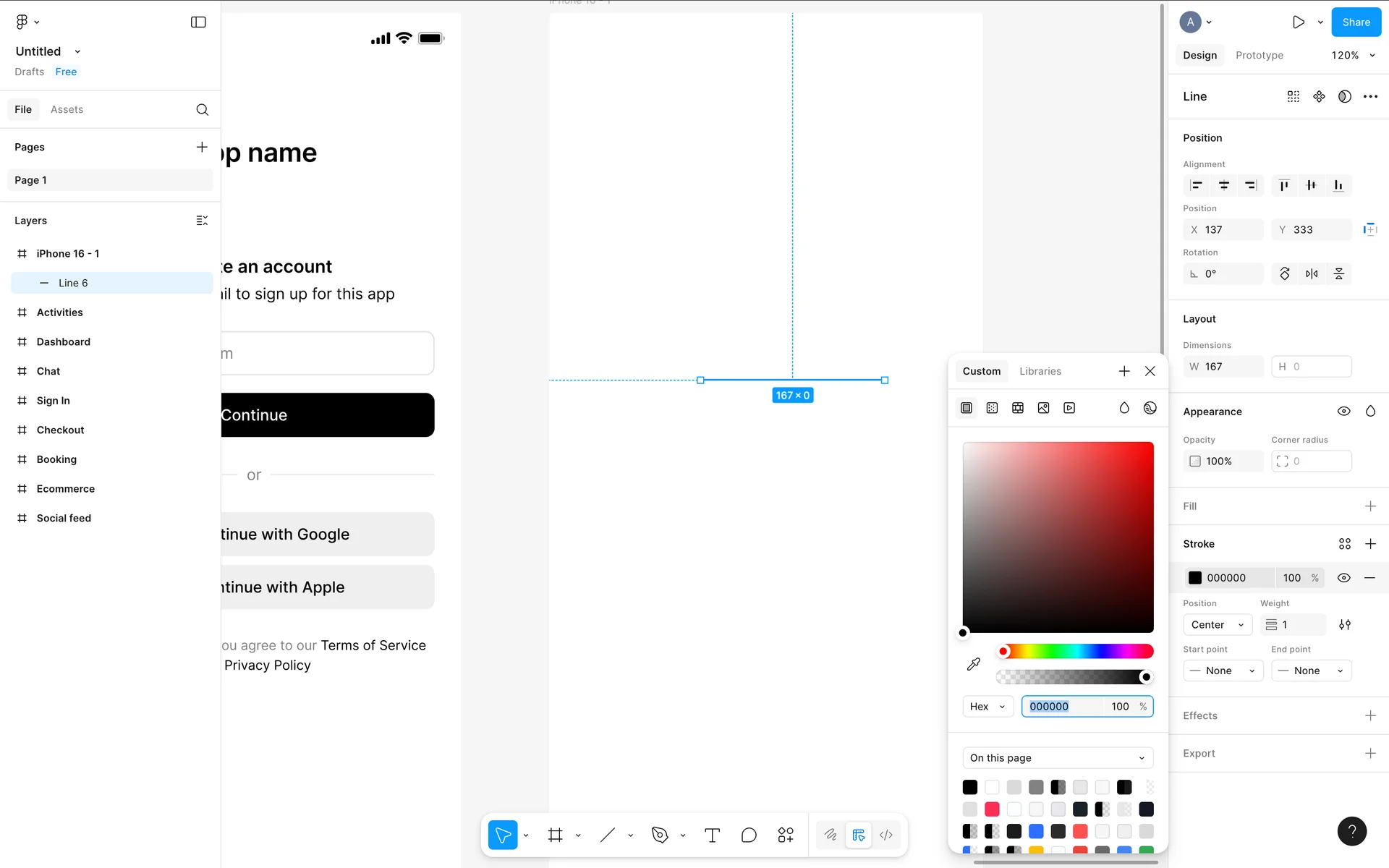This screenshot has width=1389, height=868.
Task: Hide the stroke with eye icon
Action: [x=1343, y=578]
